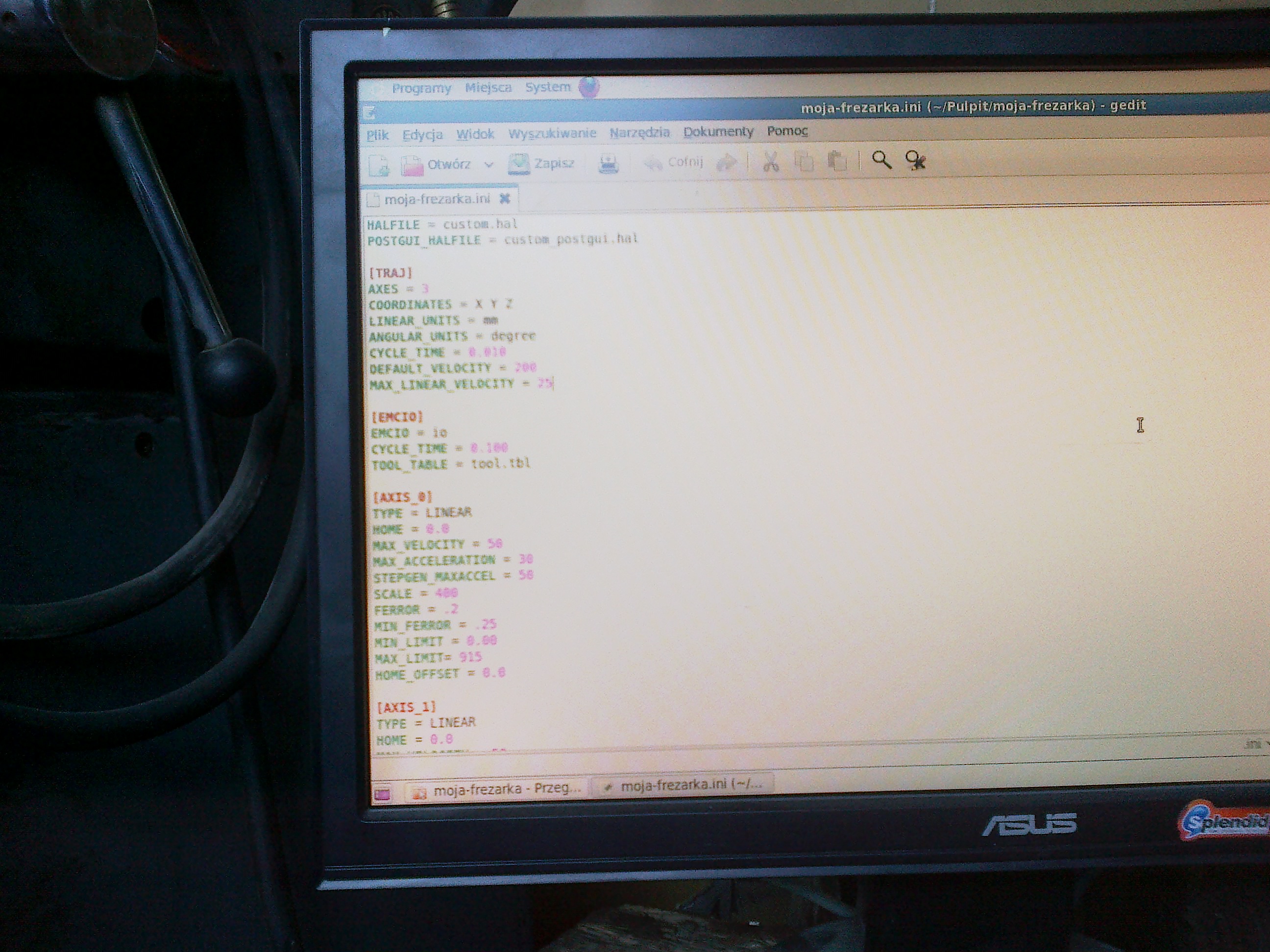Click the ANGULAR_UNITS = degree line
The height and width of the screenshot is (952, 1270).
pyautogui.click(x=452, y=336)
